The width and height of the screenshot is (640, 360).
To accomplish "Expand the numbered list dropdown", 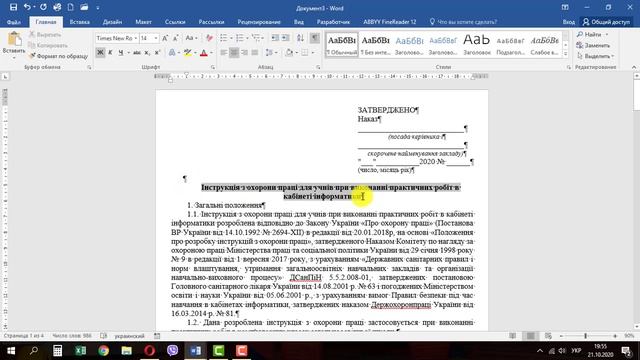I will click(247, 38).
